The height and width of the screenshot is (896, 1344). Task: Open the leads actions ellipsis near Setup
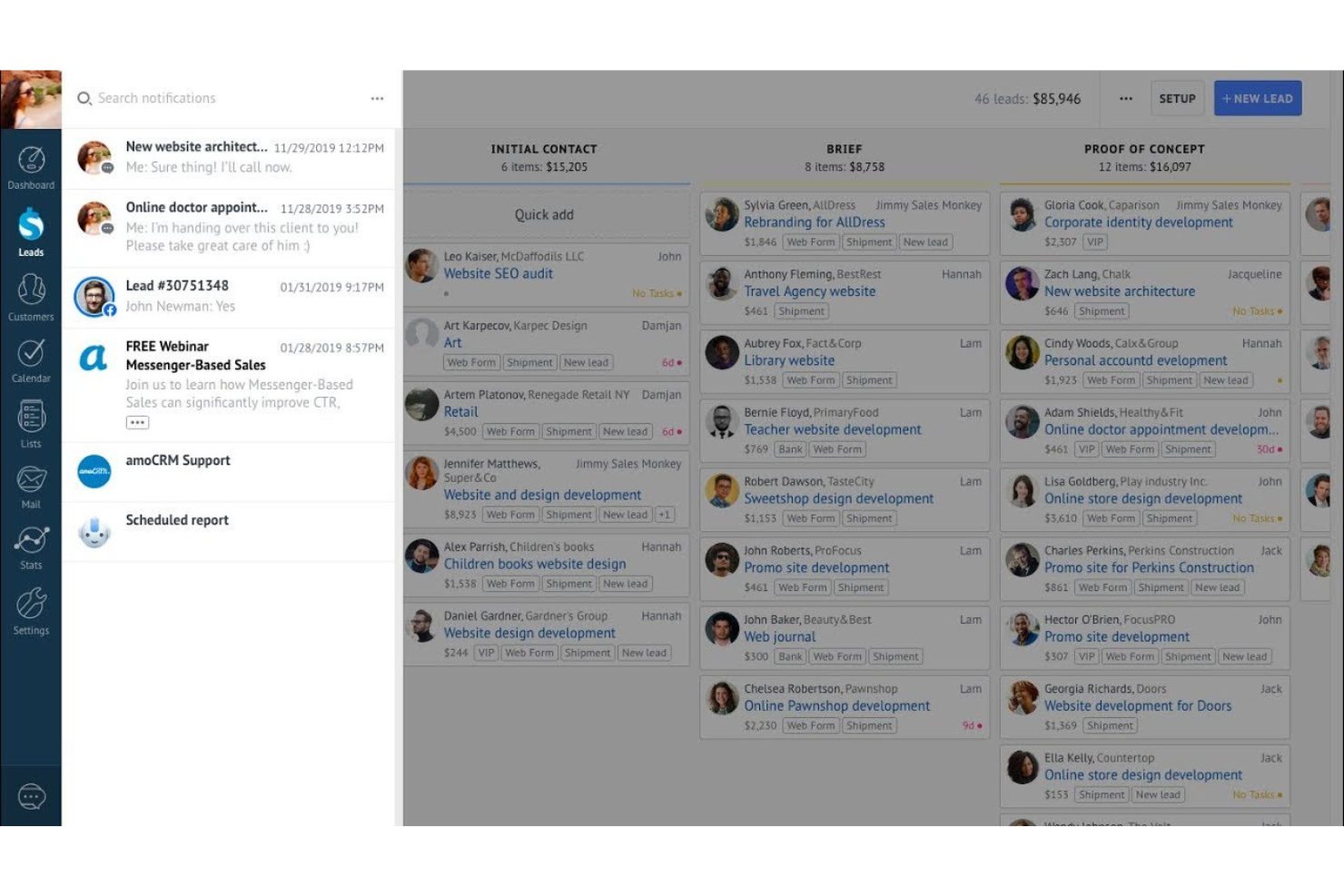[x=1126, y=98]
